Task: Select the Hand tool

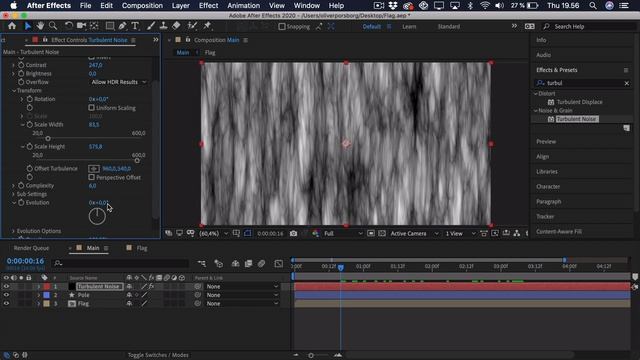Action: tap(40, 26)
